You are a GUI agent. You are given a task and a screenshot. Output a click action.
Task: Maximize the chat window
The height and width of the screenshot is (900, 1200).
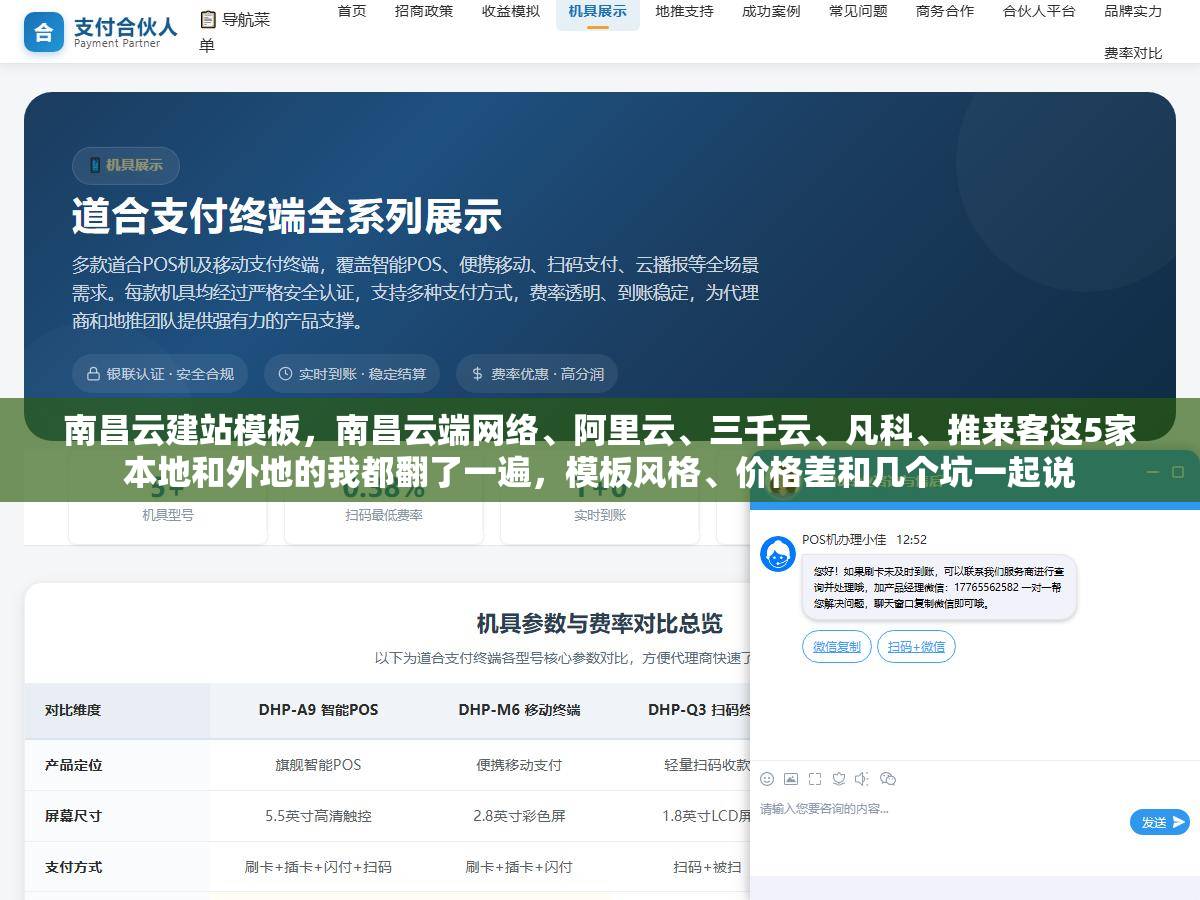1178,472
